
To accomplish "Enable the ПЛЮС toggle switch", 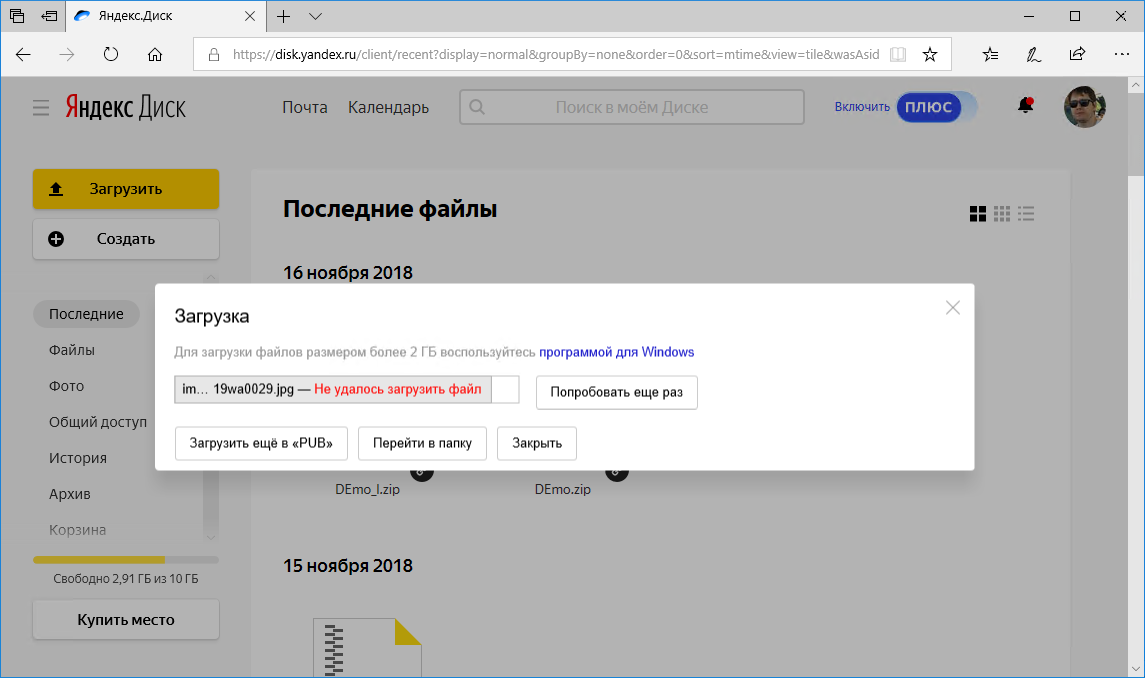I will (x=936, y=107).
